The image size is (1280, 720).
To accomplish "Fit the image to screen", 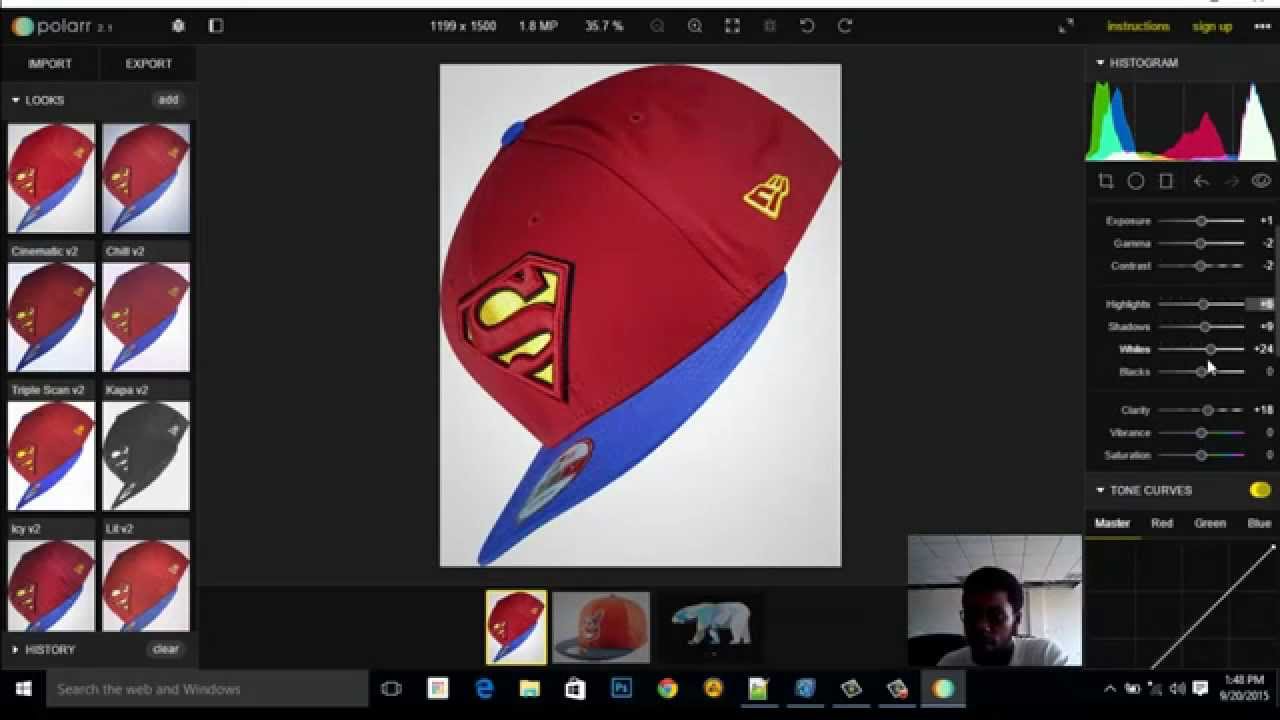I will [x=732, y=26].
